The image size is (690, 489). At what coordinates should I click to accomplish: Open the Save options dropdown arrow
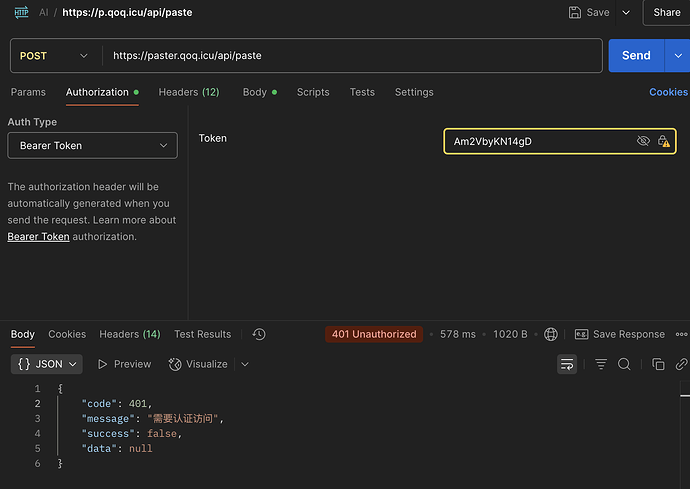[x=626, y=12]
